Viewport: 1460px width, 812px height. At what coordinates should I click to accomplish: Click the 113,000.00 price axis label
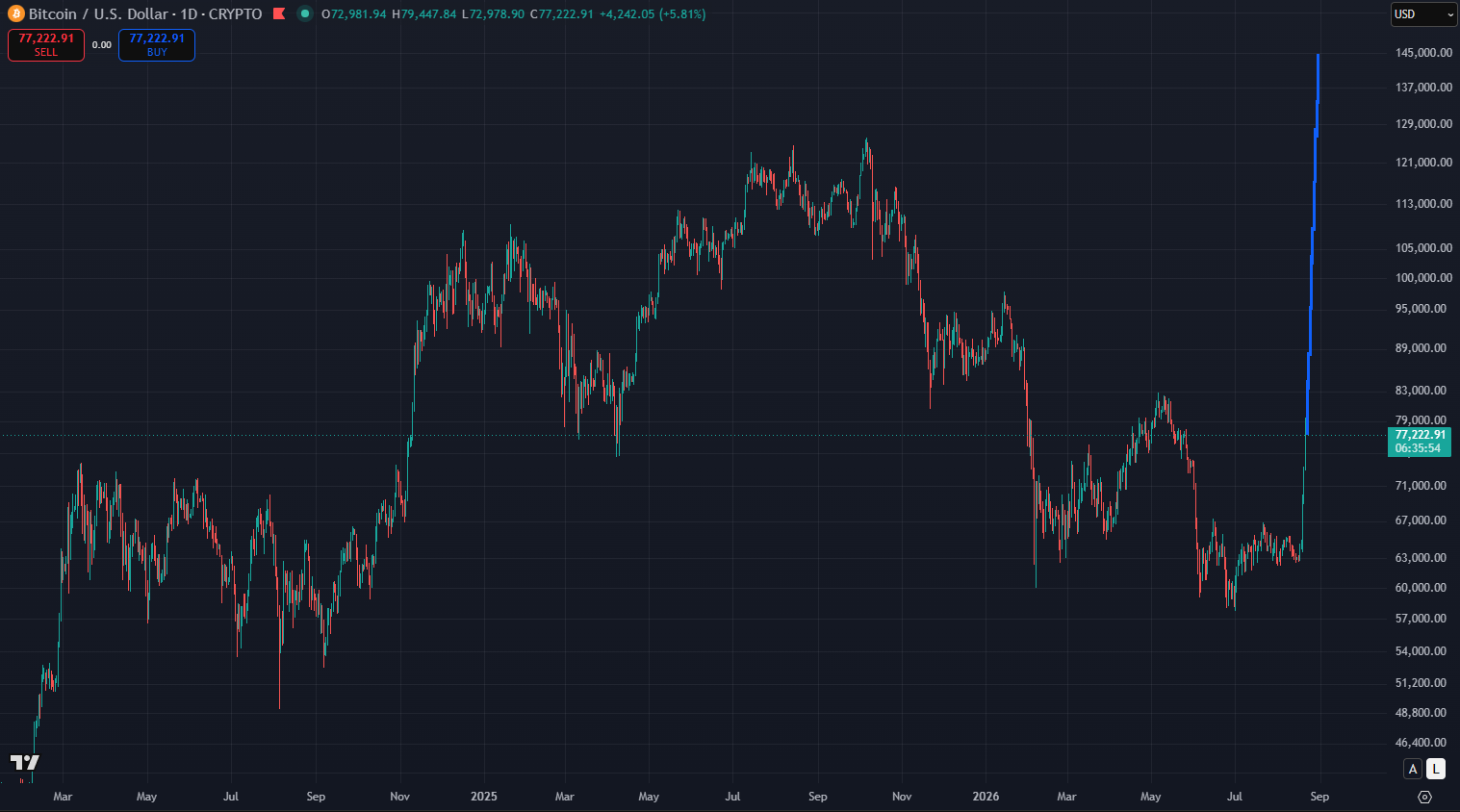pyautogui.click(x=1423, y=204)
